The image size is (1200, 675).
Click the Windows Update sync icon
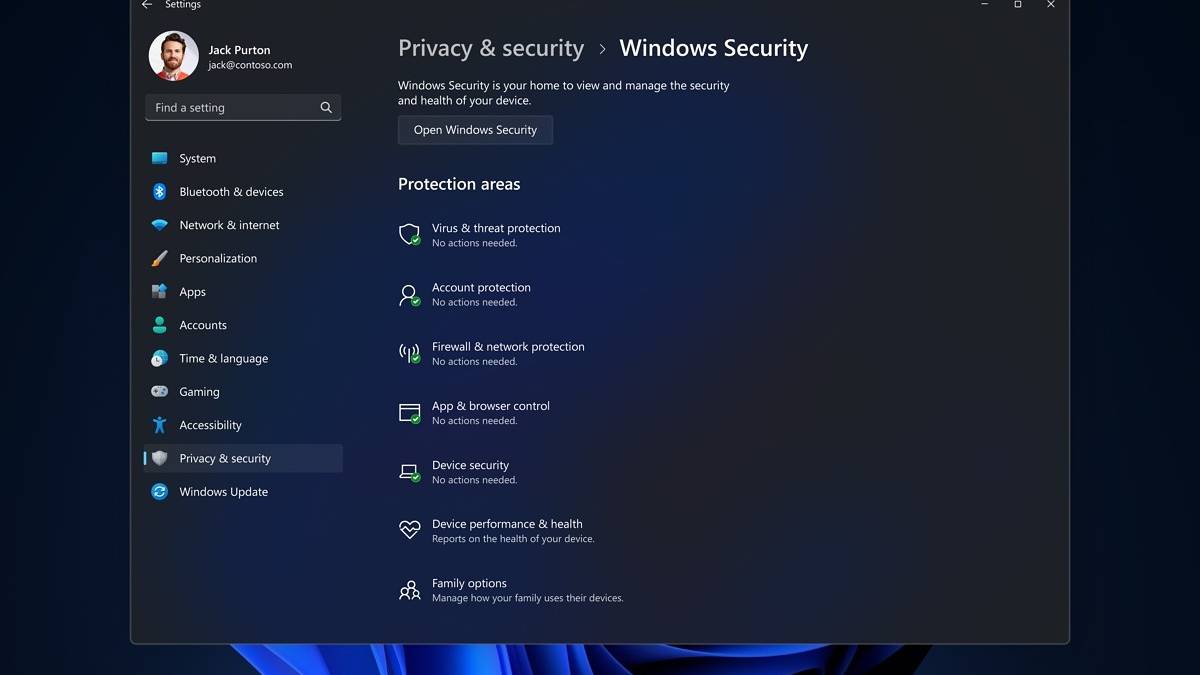click(x=159, y=492)
